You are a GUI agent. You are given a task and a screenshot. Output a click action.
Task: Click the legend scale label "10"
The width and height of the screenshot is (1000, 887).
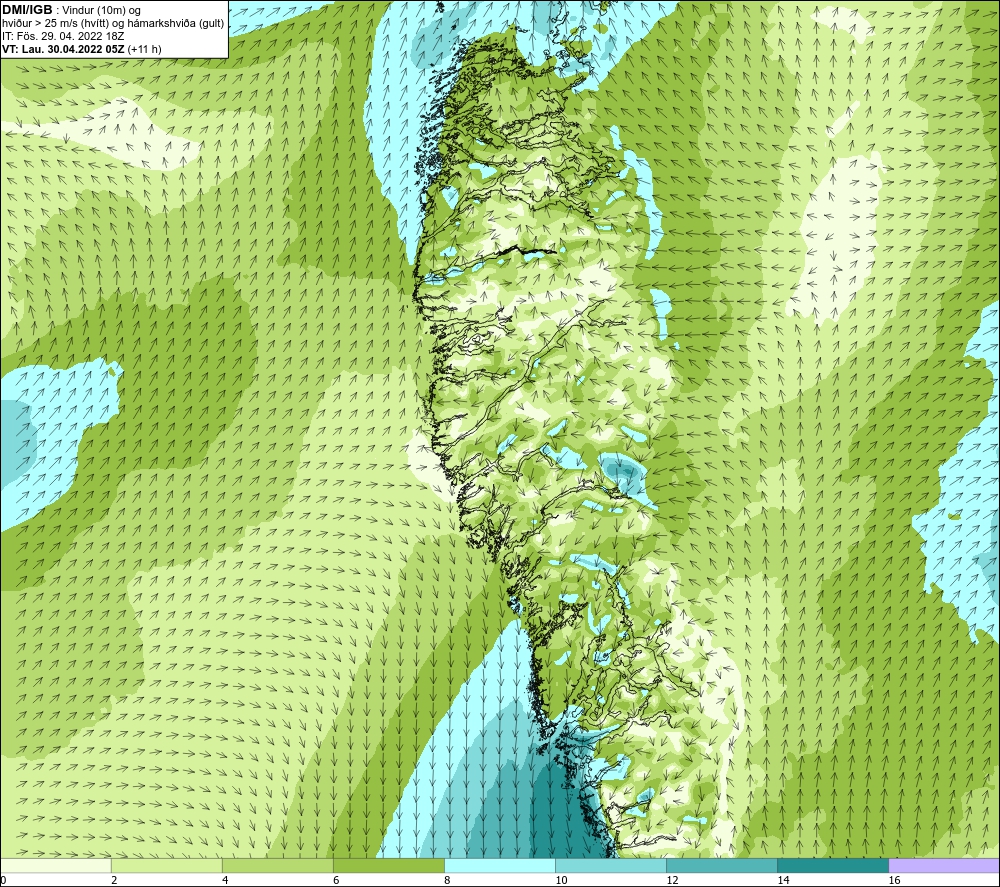point(561,880)
